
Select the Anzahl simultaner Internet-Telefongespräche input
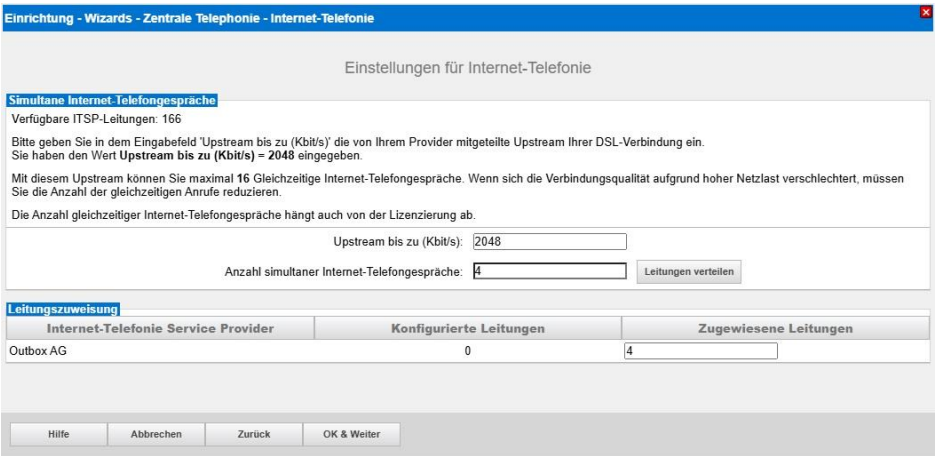click(548, 271)
